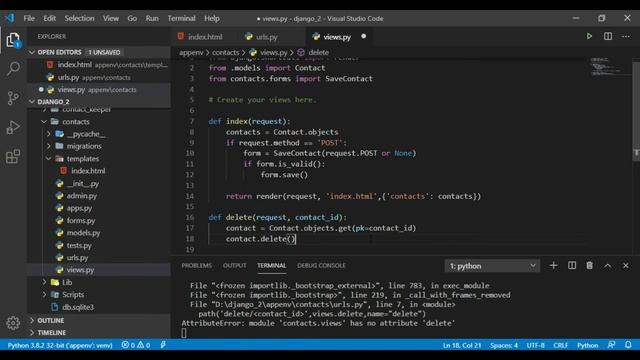Open the Source Control view
Image resolution: width=640 pixels, height=360 pixels.
pos(13,98)
